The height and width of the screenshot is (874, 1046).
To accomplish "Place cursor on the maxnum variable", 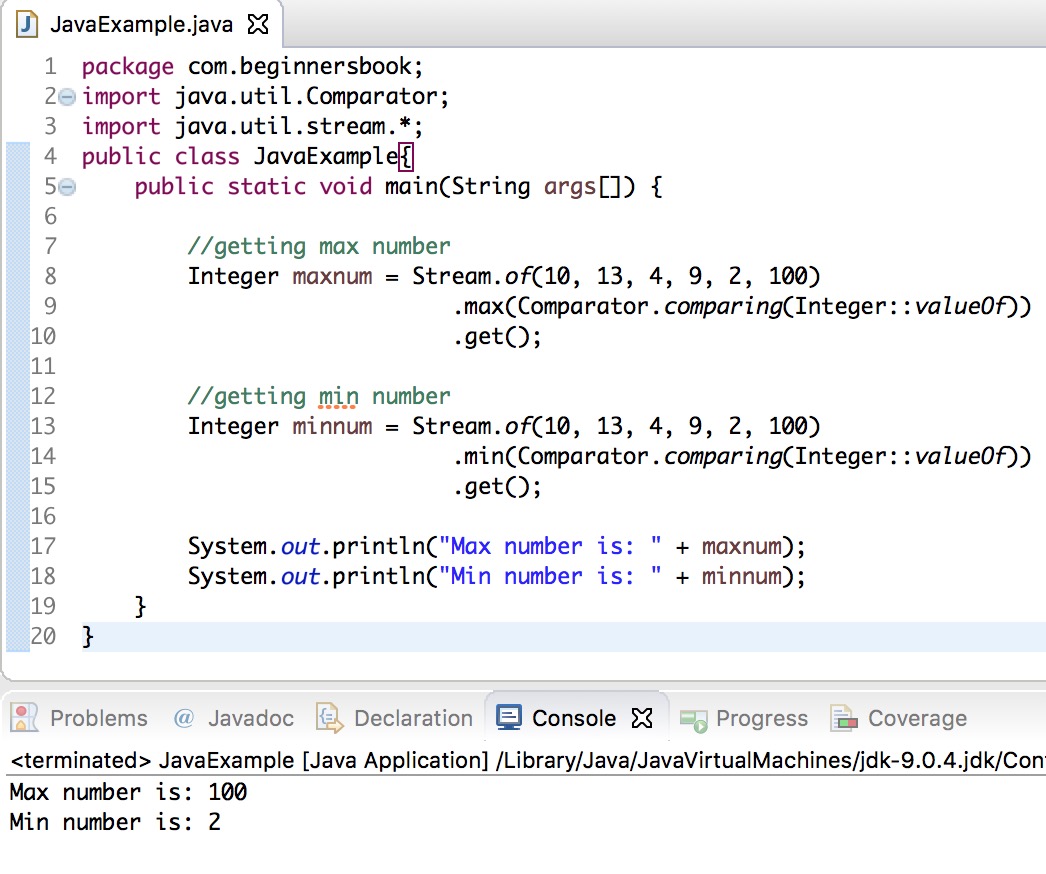I will click(331, 276).
